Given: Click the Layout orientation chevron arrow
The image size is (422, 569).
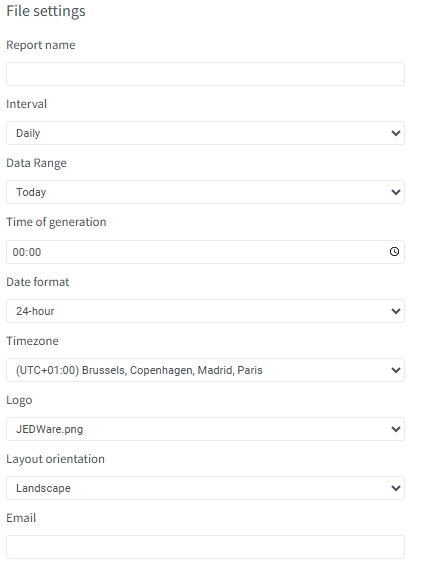Looking at the screenshot, I should click(x=396, y=488).
